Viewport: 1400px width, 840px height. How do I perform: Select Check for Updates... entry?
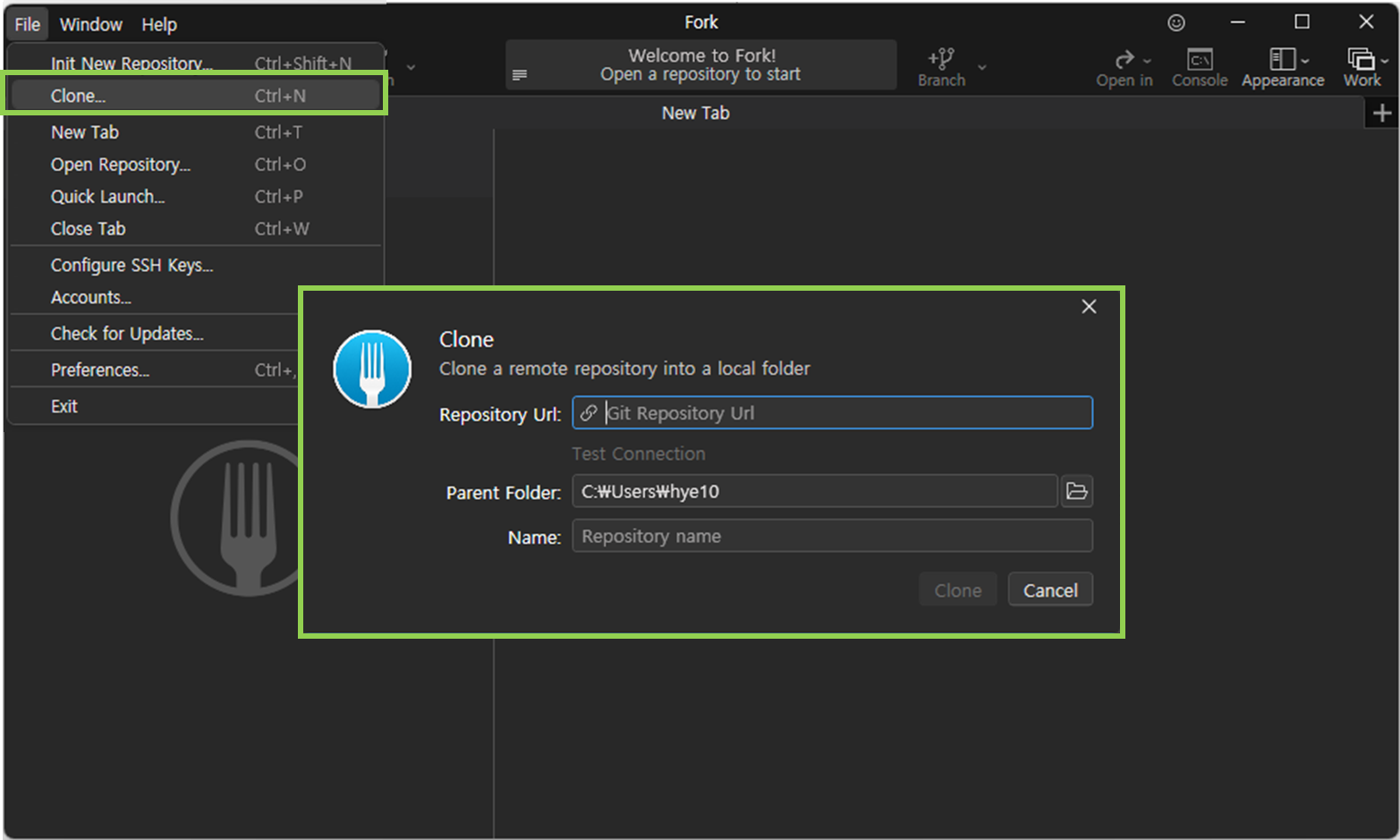[x=154, y=334]
